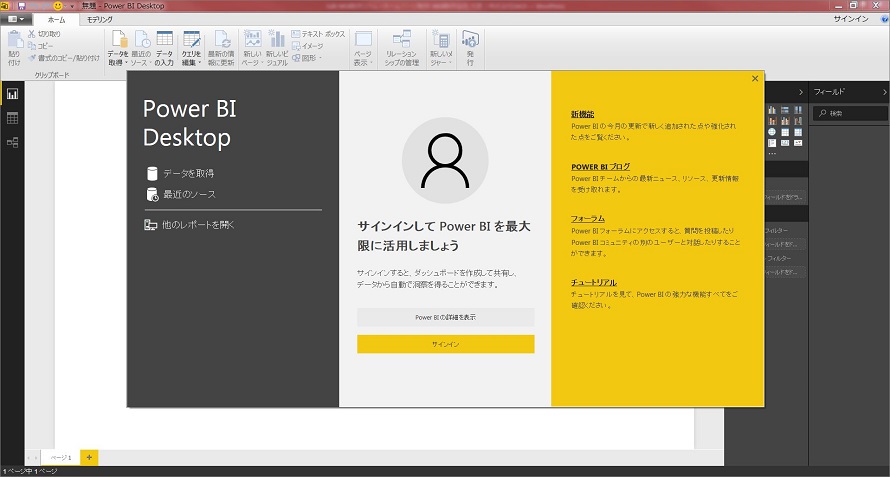Click the ellipsis for more visuals
890x477 pixels.
click(772, 154)
